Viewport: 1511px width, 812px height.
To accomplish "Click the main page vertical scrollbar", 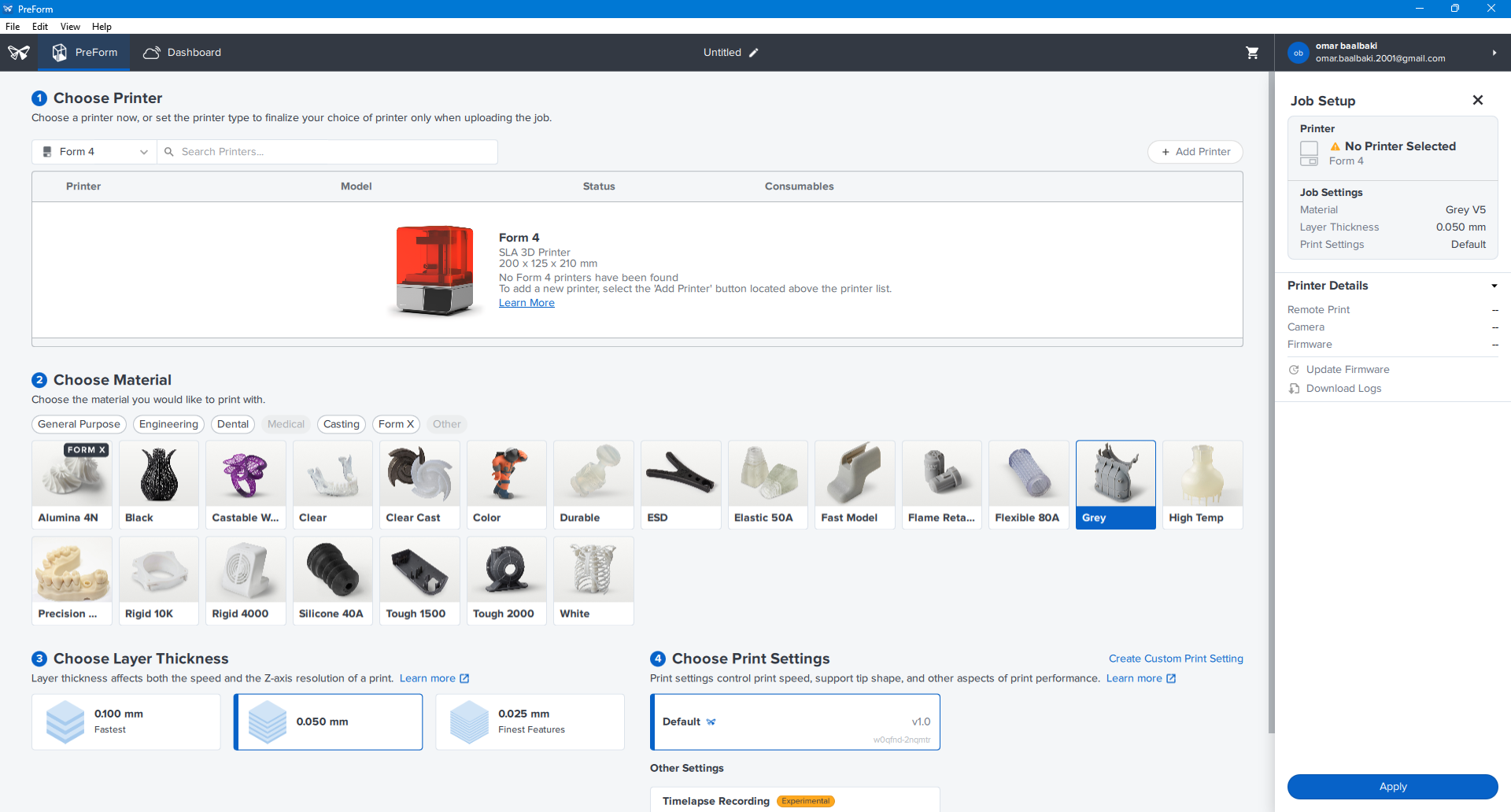I will pos(1270,403).
